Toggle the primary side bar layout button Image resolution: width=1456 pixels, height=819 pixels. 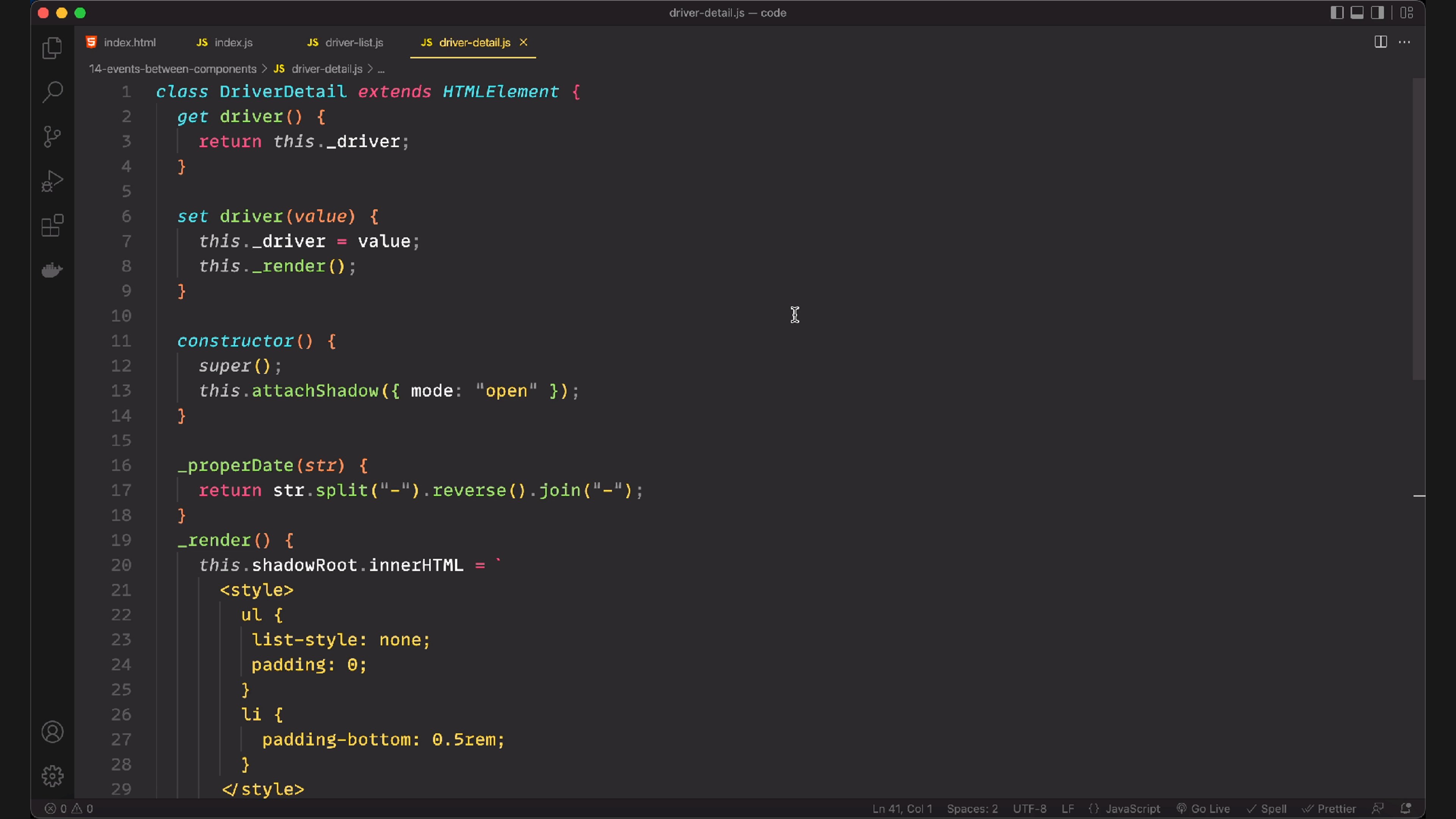[1337, 13]
